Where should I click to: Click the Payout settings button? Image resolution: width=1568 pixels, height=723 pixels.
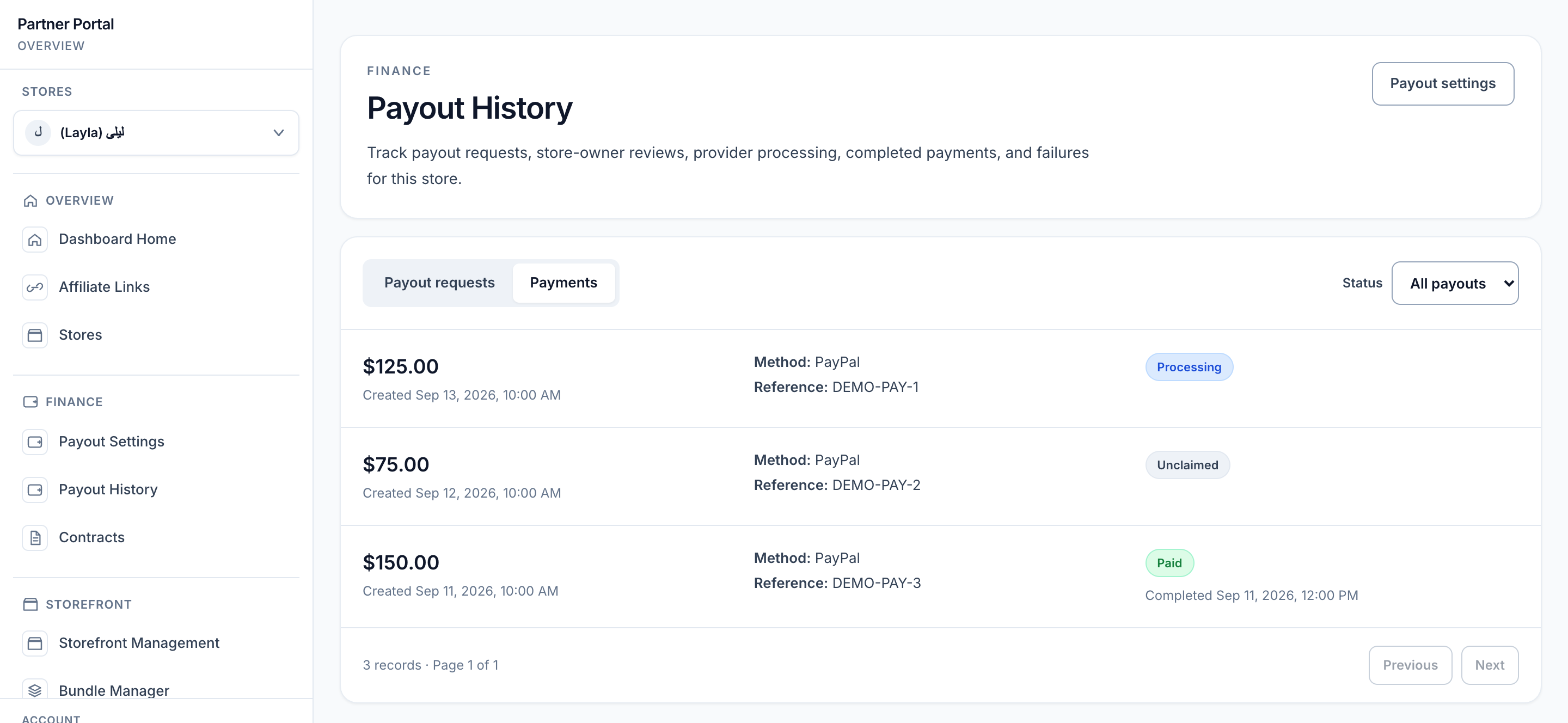pos(1443,83)
